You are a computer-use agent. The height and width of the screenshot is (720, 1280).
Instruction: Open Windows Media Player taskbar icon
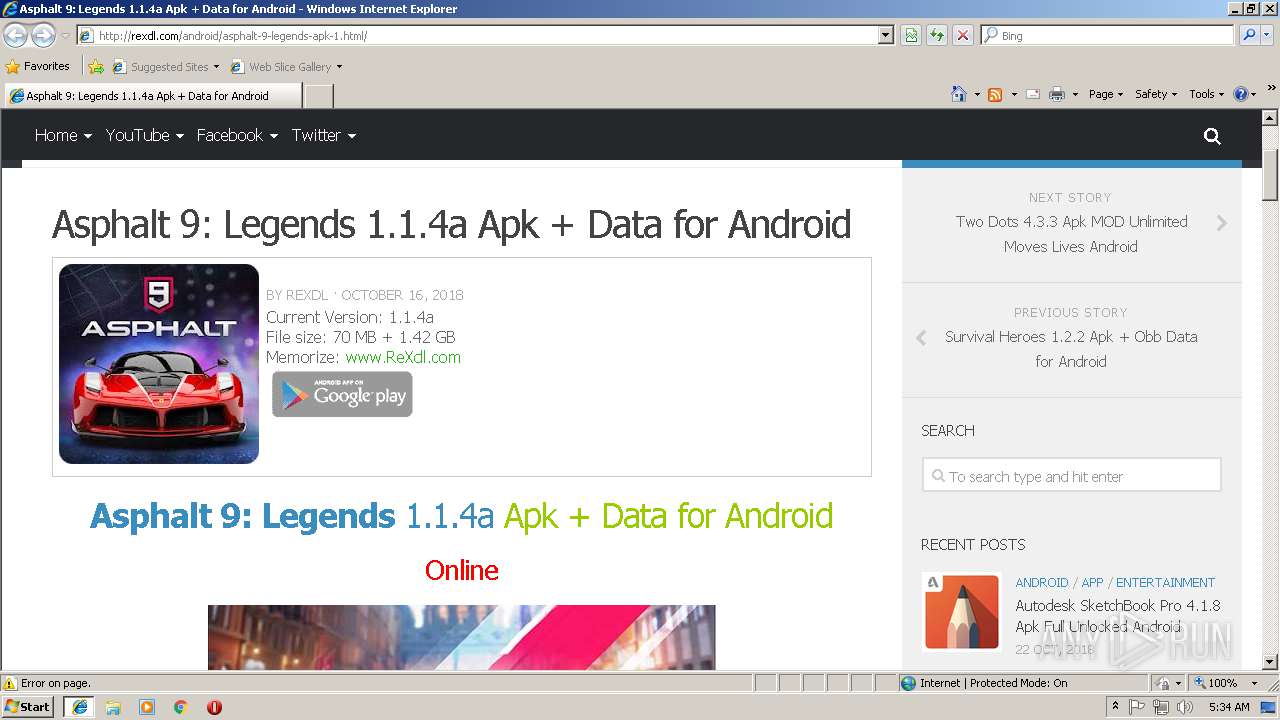pos(147,707)
